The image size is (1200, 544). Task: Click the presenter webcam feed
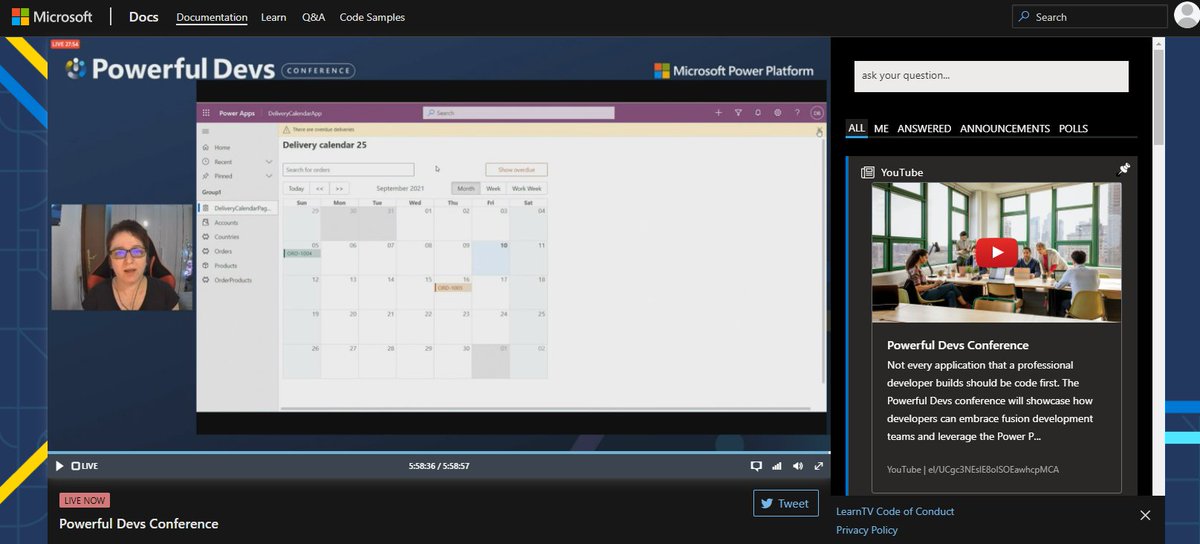(x=121, y=258)
